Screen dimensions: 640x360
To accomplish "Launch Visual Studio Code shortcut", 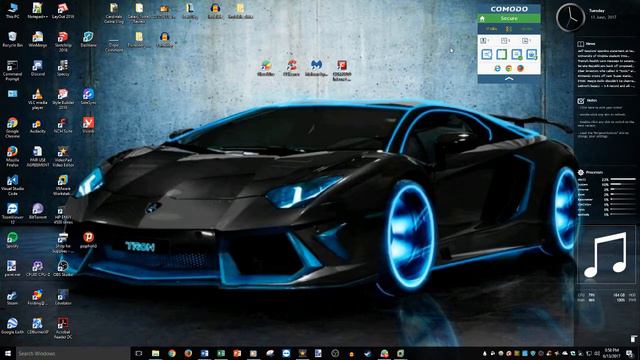I will tap(12, 185).
